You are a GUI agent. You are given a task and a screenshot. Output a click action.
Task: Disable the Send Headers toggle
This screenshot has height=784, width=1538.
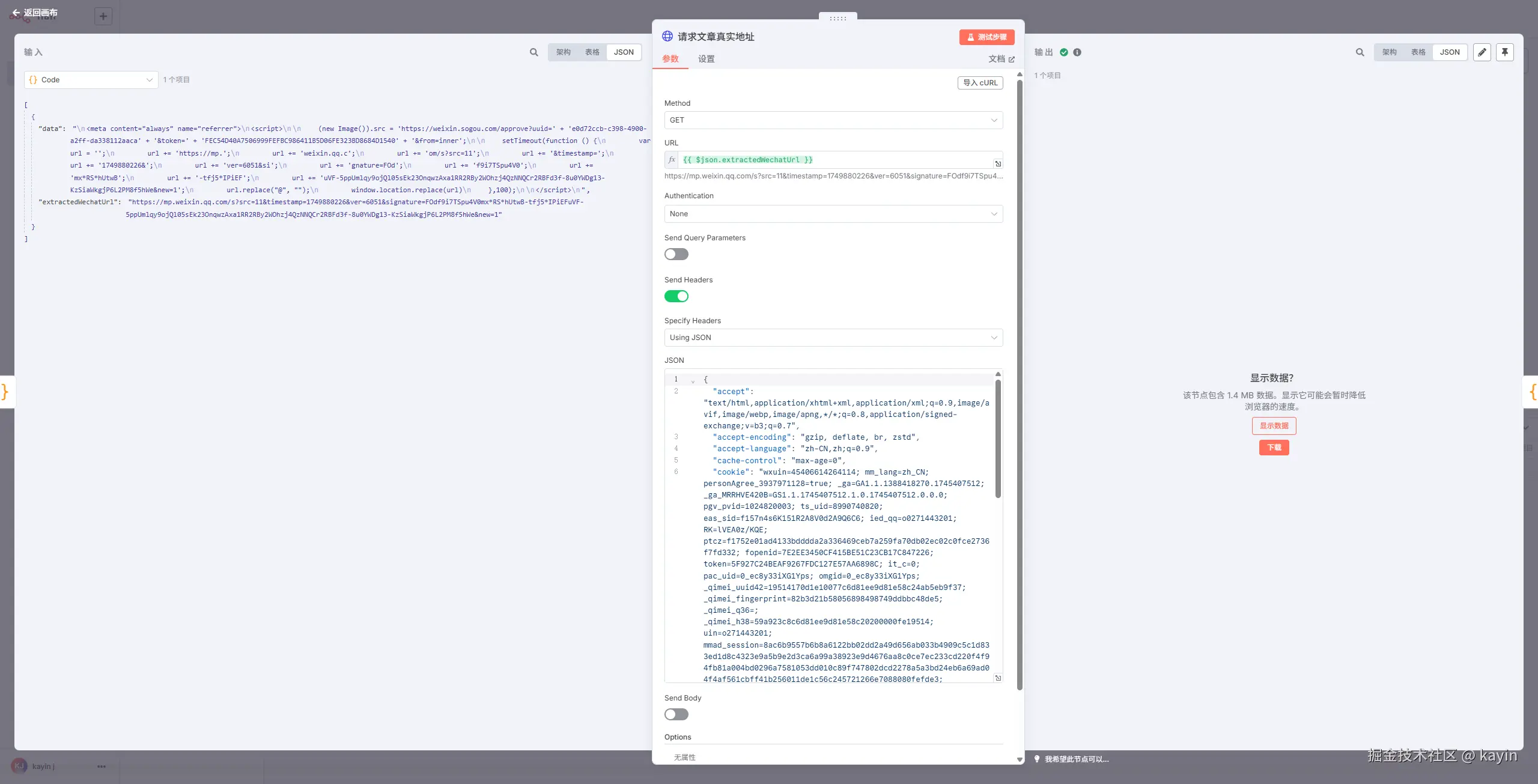coord(676,296)
